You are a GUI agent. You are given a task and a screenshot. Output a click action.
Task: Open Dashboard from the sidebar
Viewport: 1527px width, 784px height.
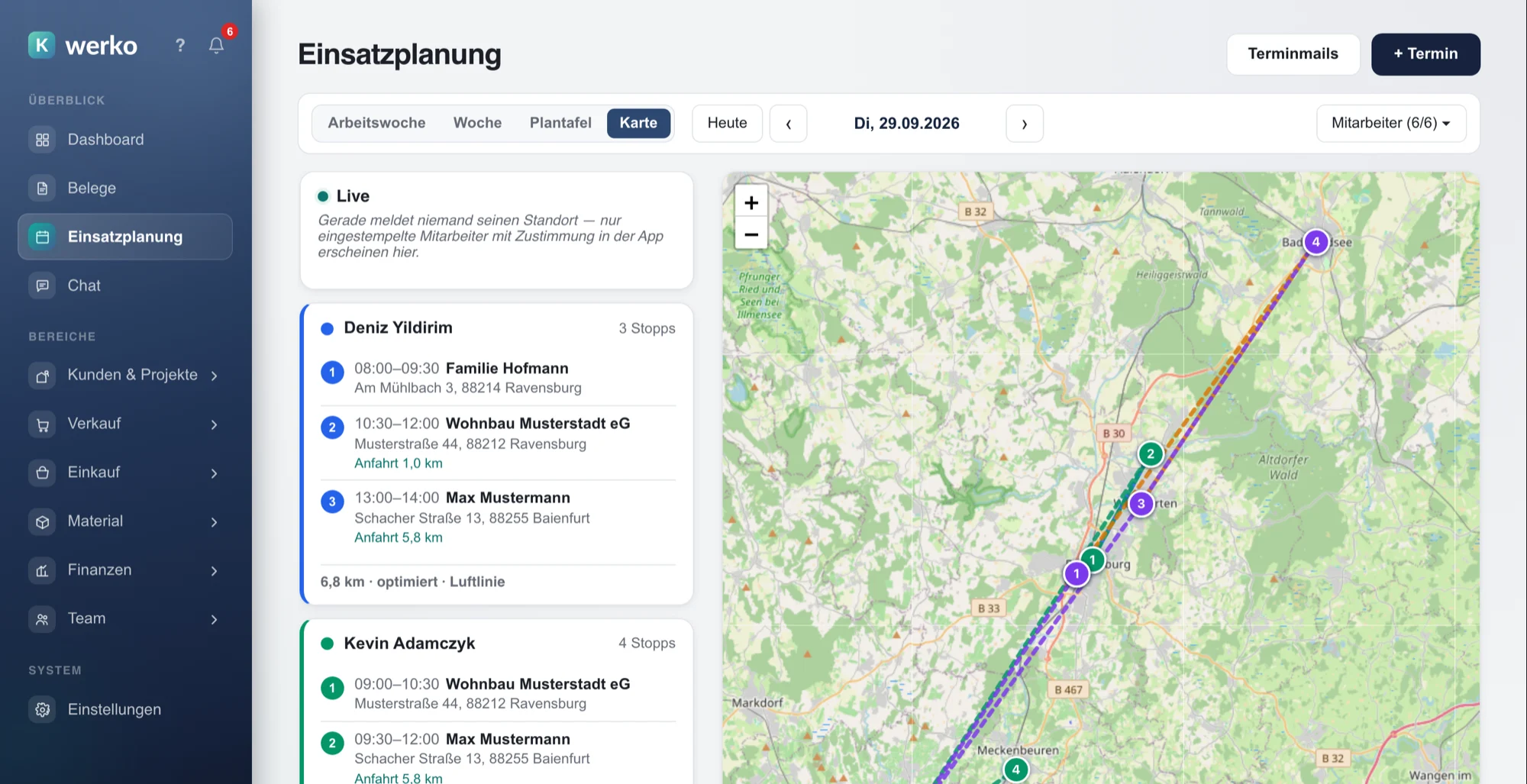tap(125, 140)
